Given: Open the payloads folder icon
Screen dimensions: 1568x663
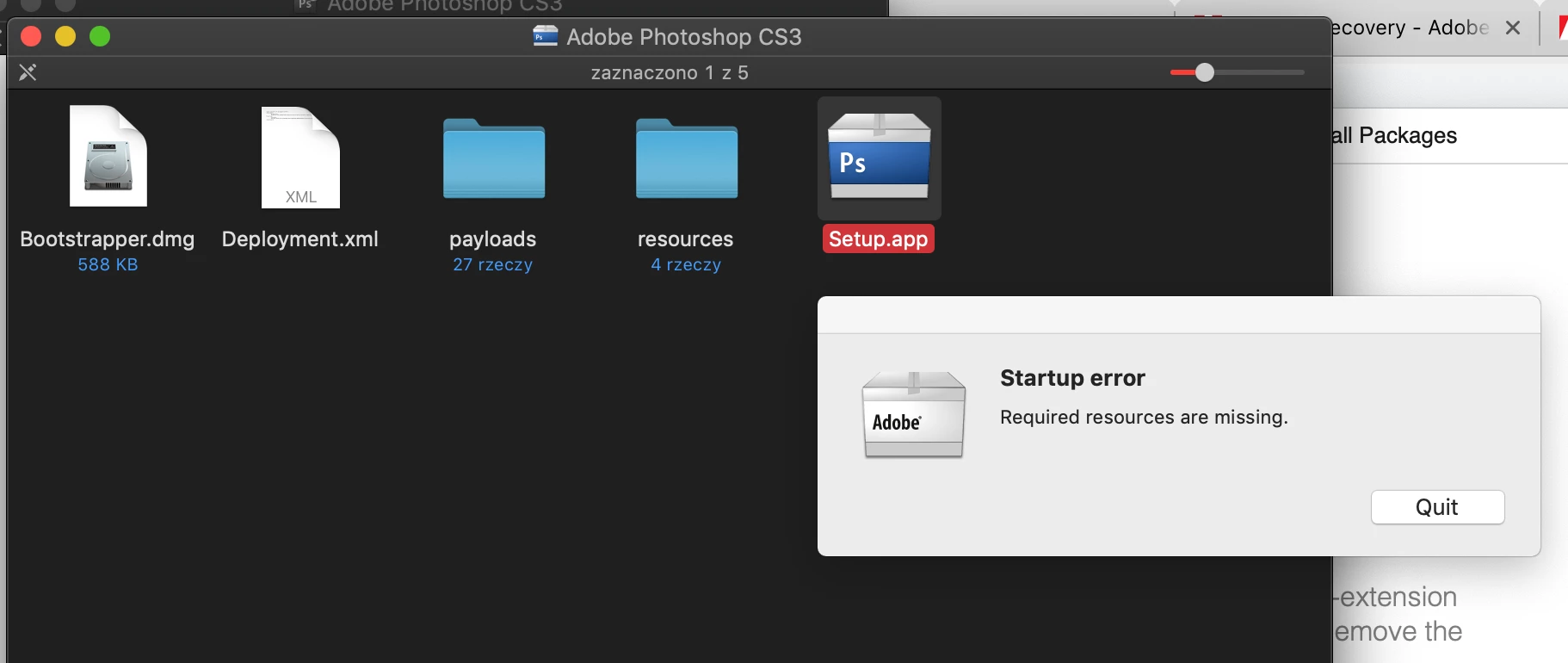Looking at the screenshot, I should pyautogui.click(x=494, y=158).
